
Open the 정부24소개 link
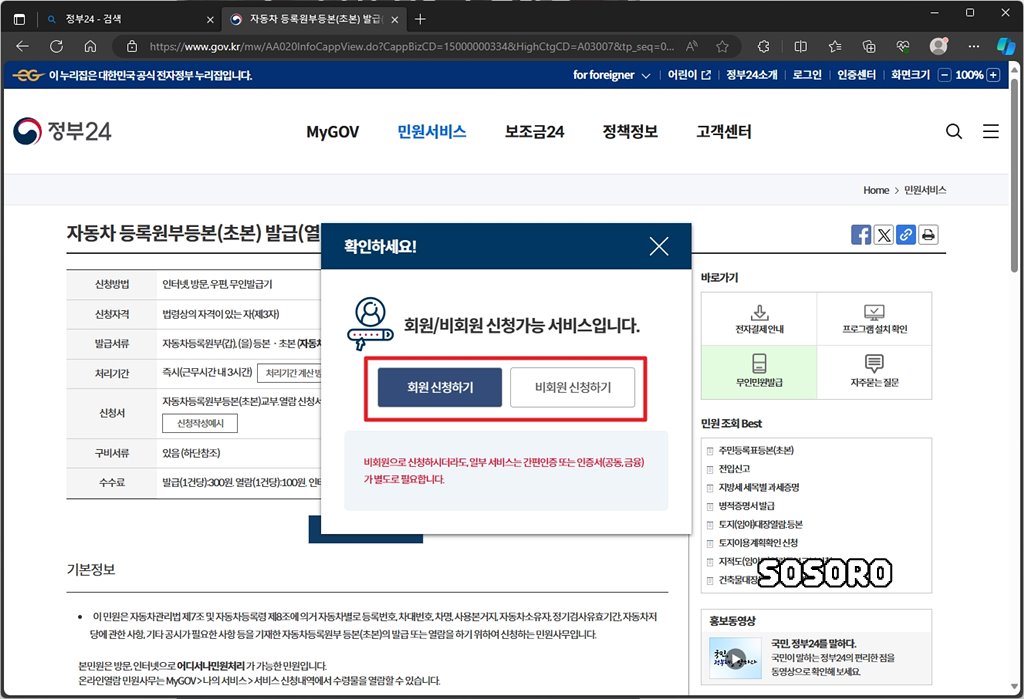point(752,75)
